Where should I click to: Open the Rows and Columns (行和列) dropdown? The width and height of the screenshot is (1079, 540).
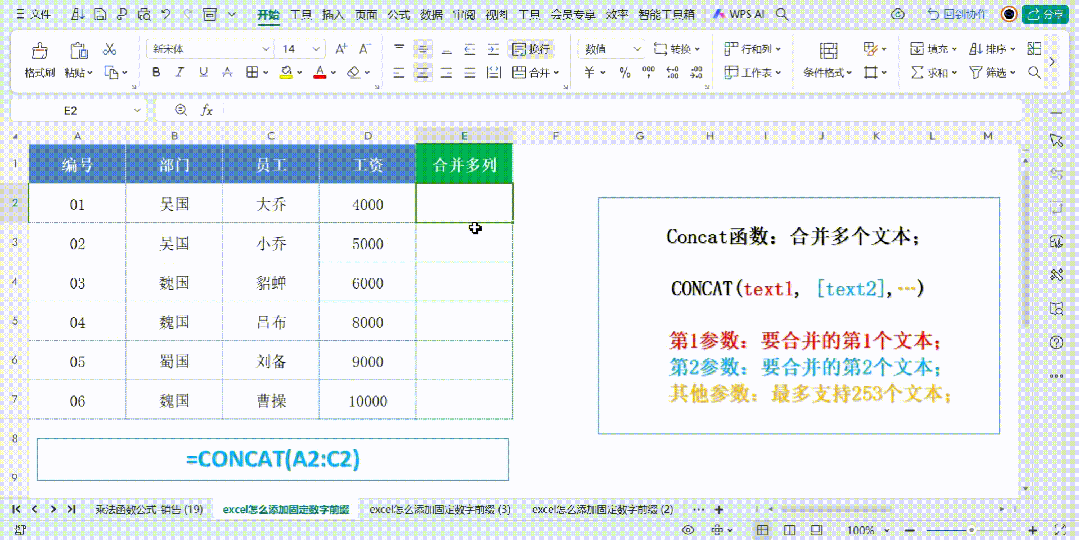click(753, 50)
